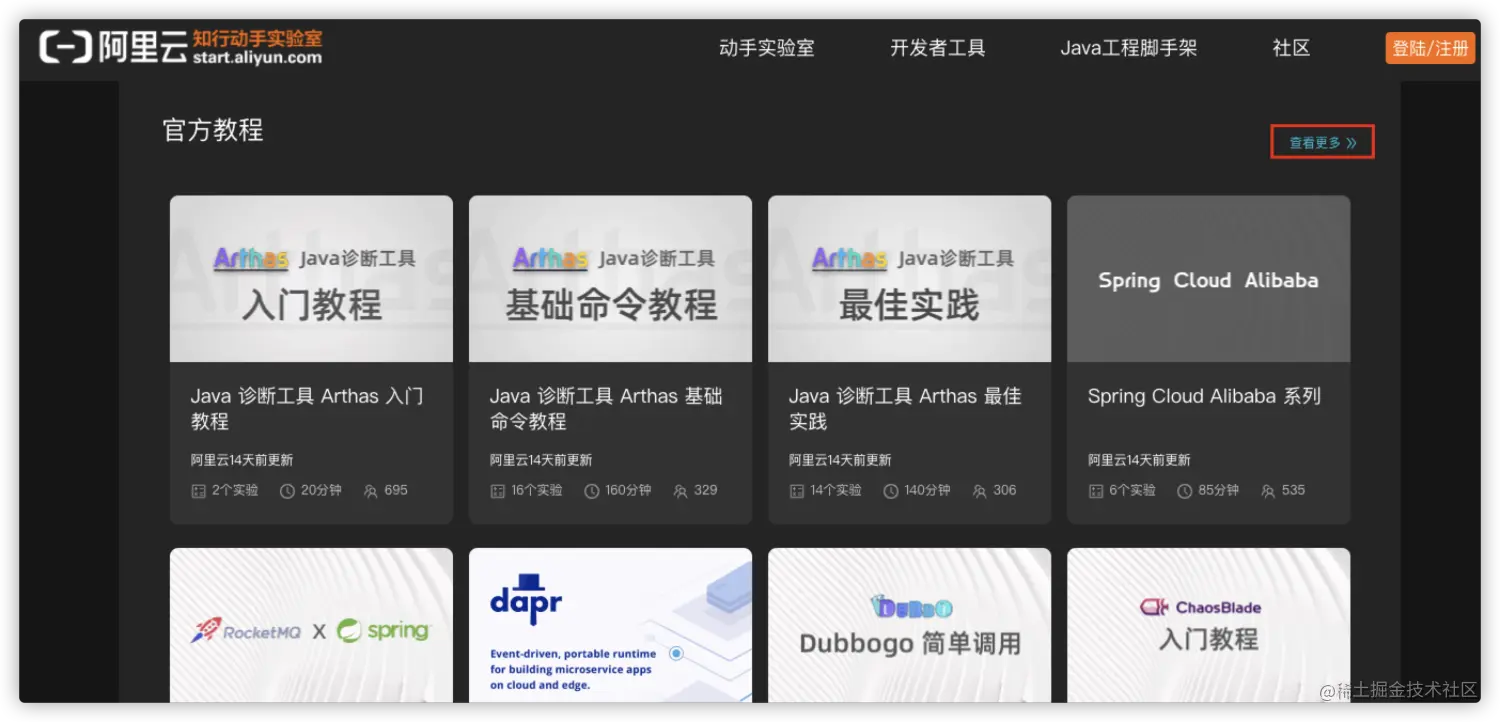1500x722 pixels.
Task: Click title Java 诊断工具 Arthas 基础命令教程
Action: (x=606, y=408)
